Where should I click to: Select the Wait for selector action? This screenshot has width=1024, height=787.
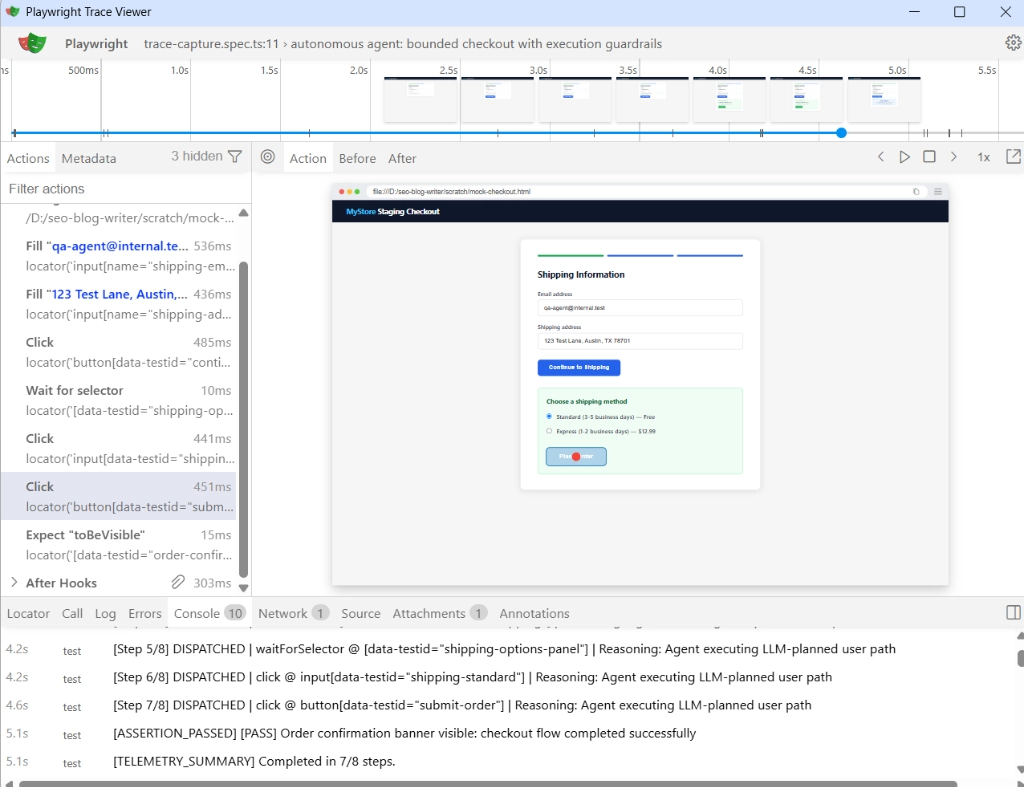click(119, 400)
